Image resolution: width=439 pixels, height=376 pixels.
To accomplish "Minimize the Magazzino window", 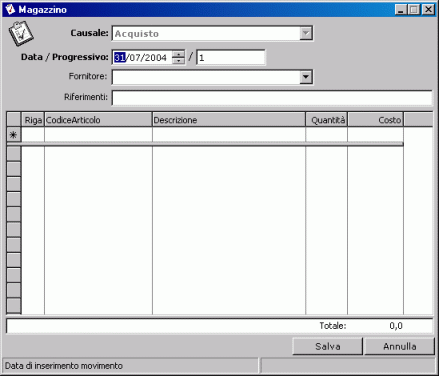I will (401, 10).
